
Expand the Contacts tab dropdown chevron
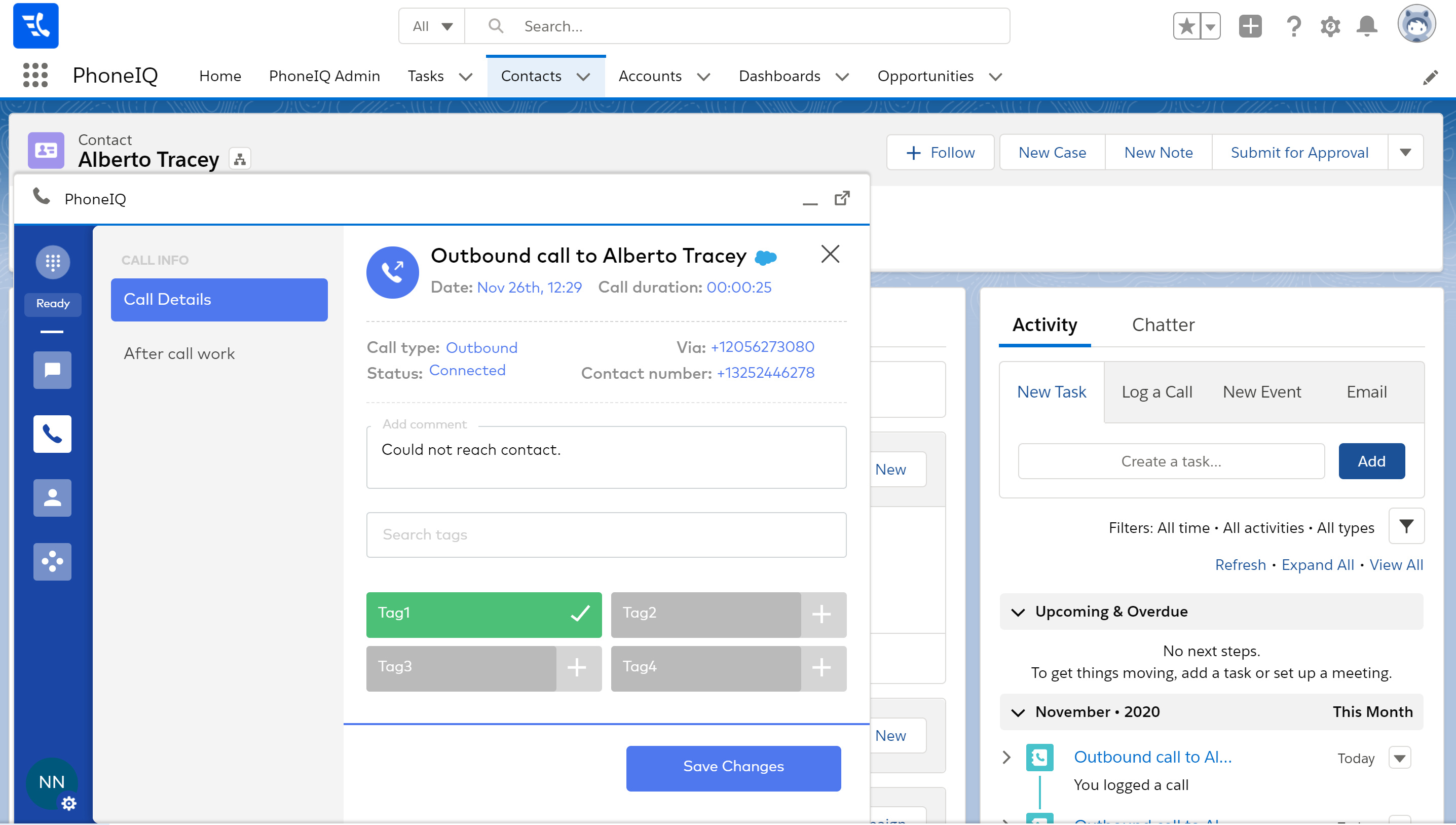(x=583, y=77)
